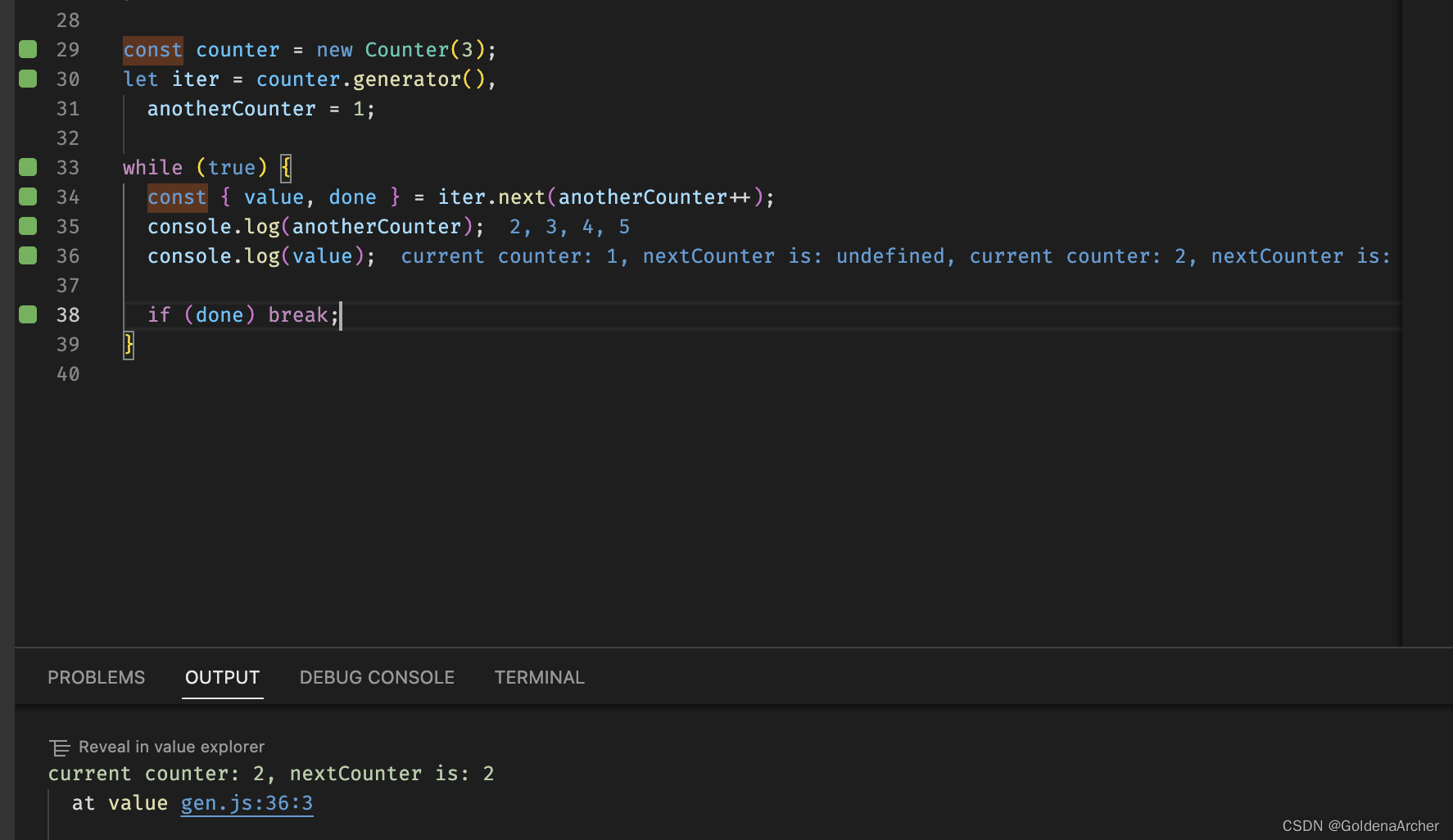The width and height of the screenshot is (1453, 840).
Task: Click the break keyword on line 38
Action: [x=298, y=315]
